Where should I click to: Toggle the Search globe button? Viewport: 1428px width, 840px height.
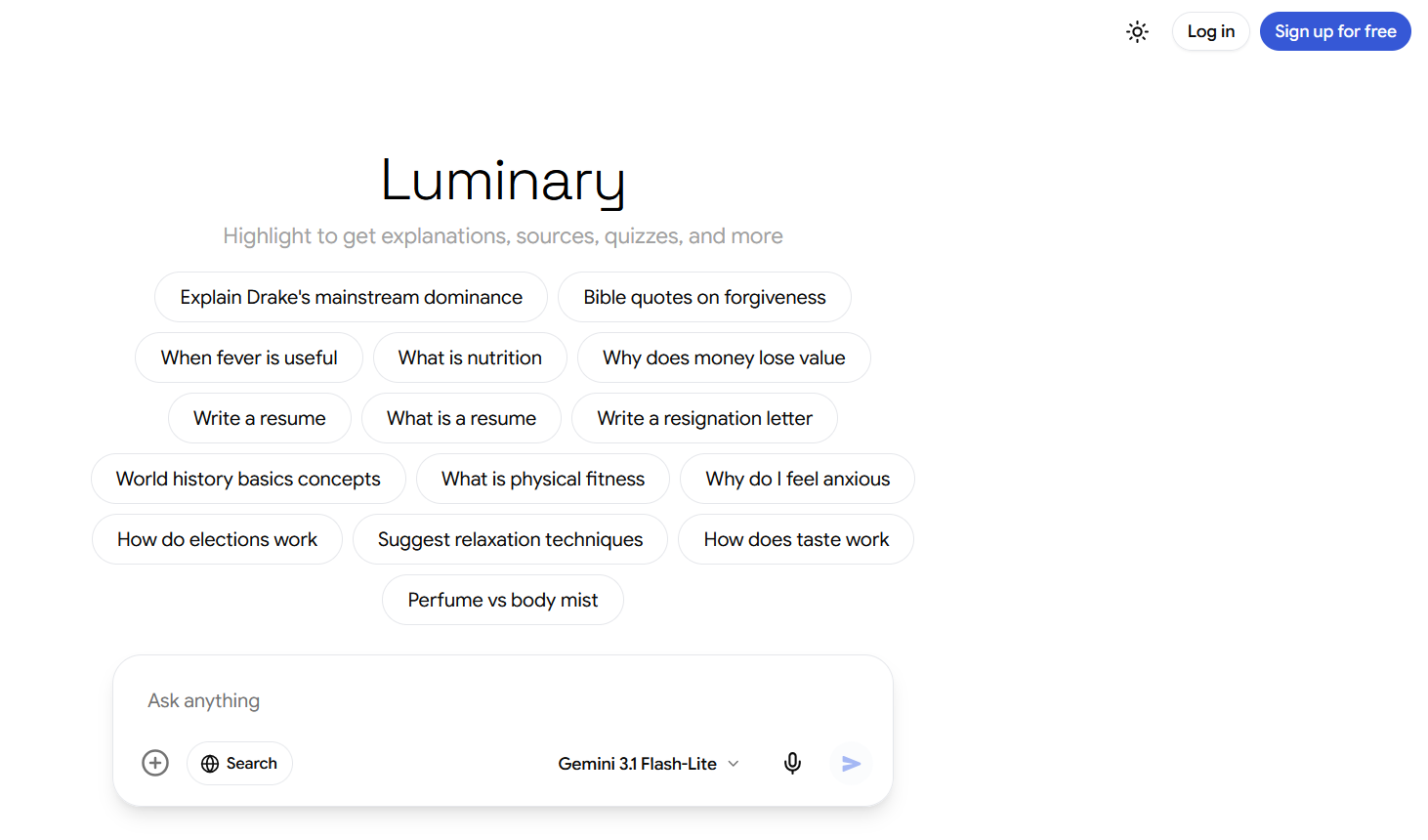pyautogui.click(x=239, y=763)
